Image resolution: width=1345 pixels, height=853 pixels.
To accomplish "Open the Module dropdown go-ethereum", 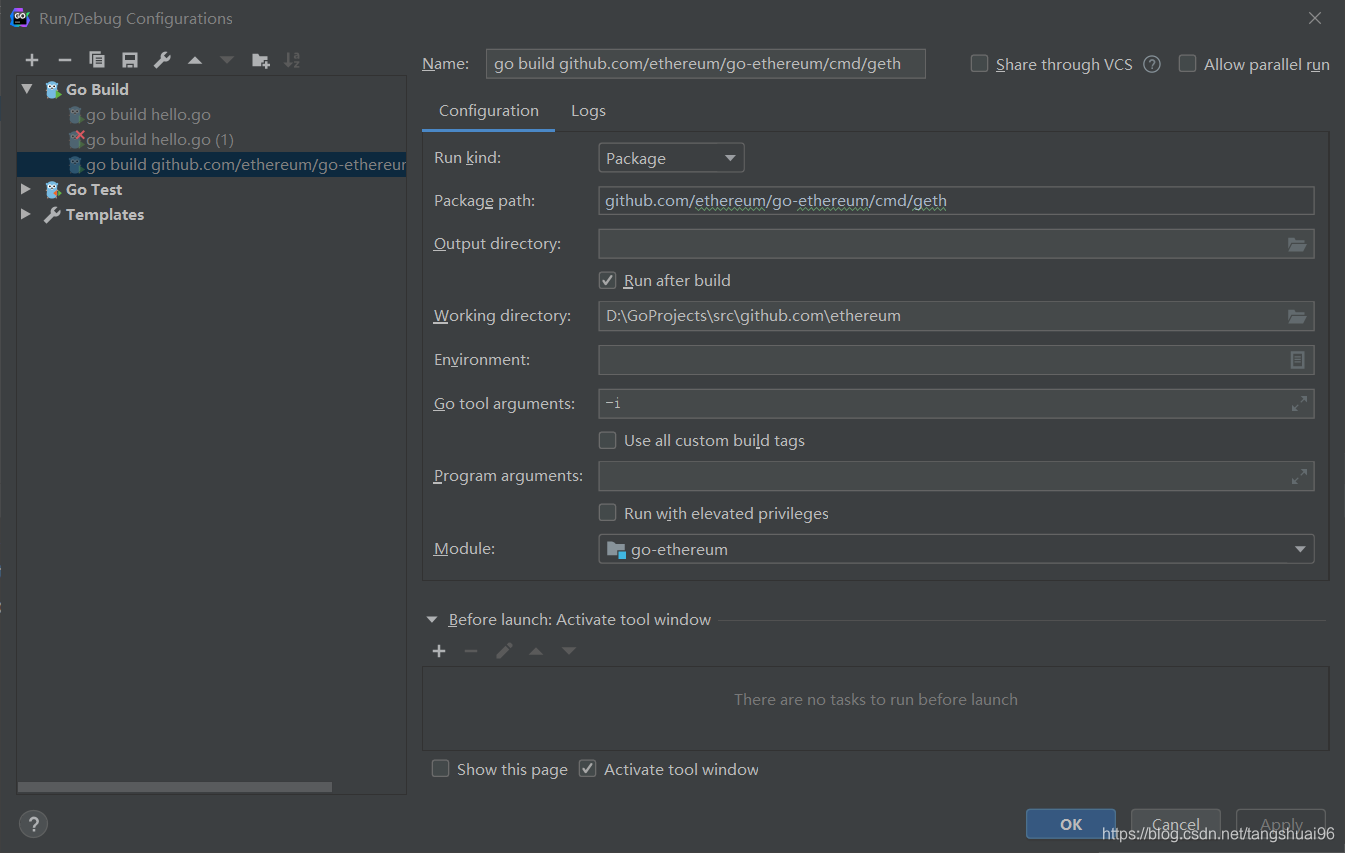I will [956, 549].
